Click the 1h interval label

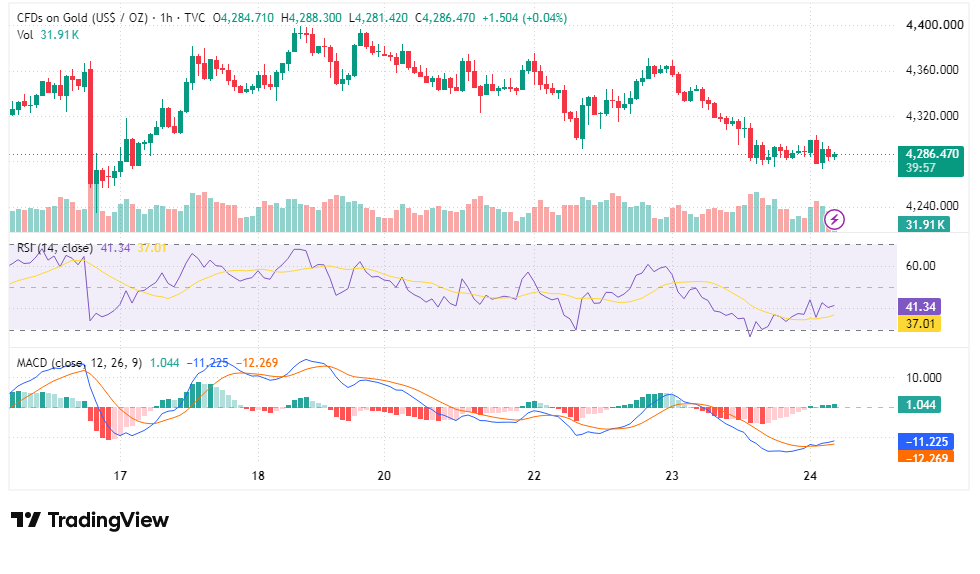pos(166,18)
